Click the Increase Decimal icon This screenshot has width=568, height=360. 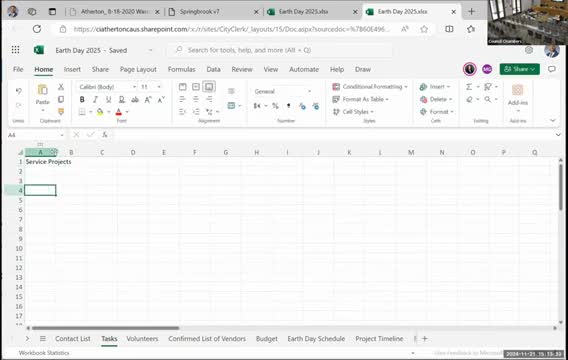[302, 106]
